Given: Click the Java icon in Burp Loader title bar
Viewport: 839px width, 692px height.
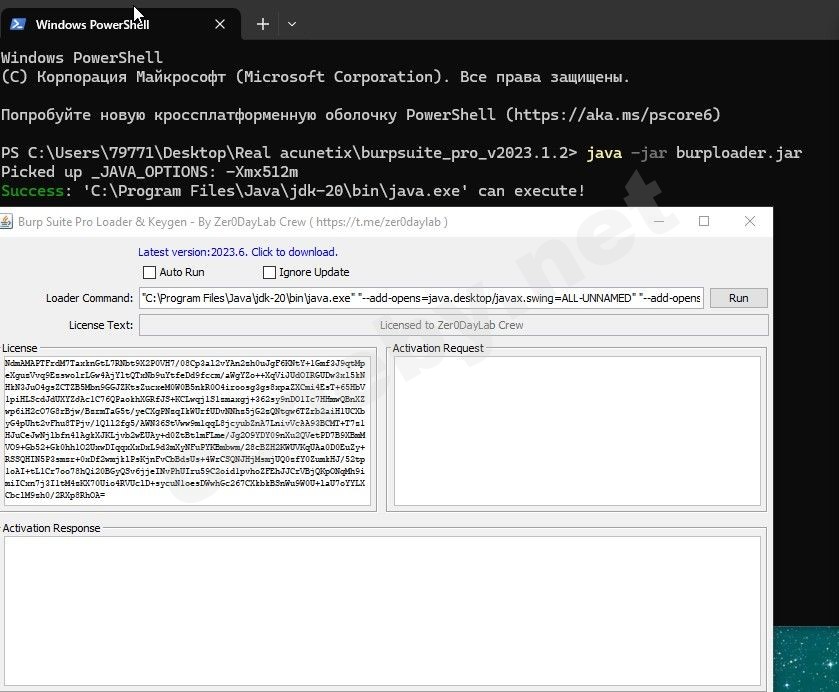Looking at the screenshot, I should point(7,222).
